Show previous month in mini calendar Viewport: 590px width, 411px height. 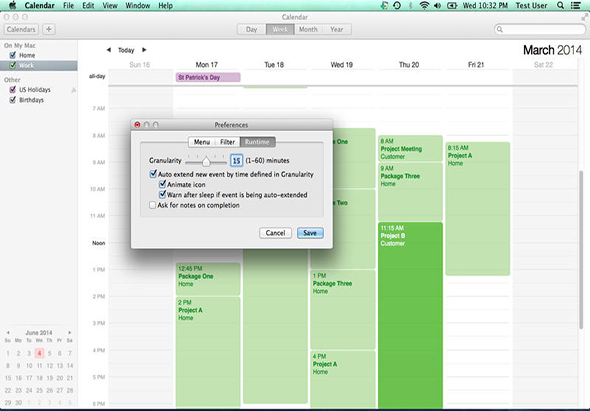coord(8,333)
